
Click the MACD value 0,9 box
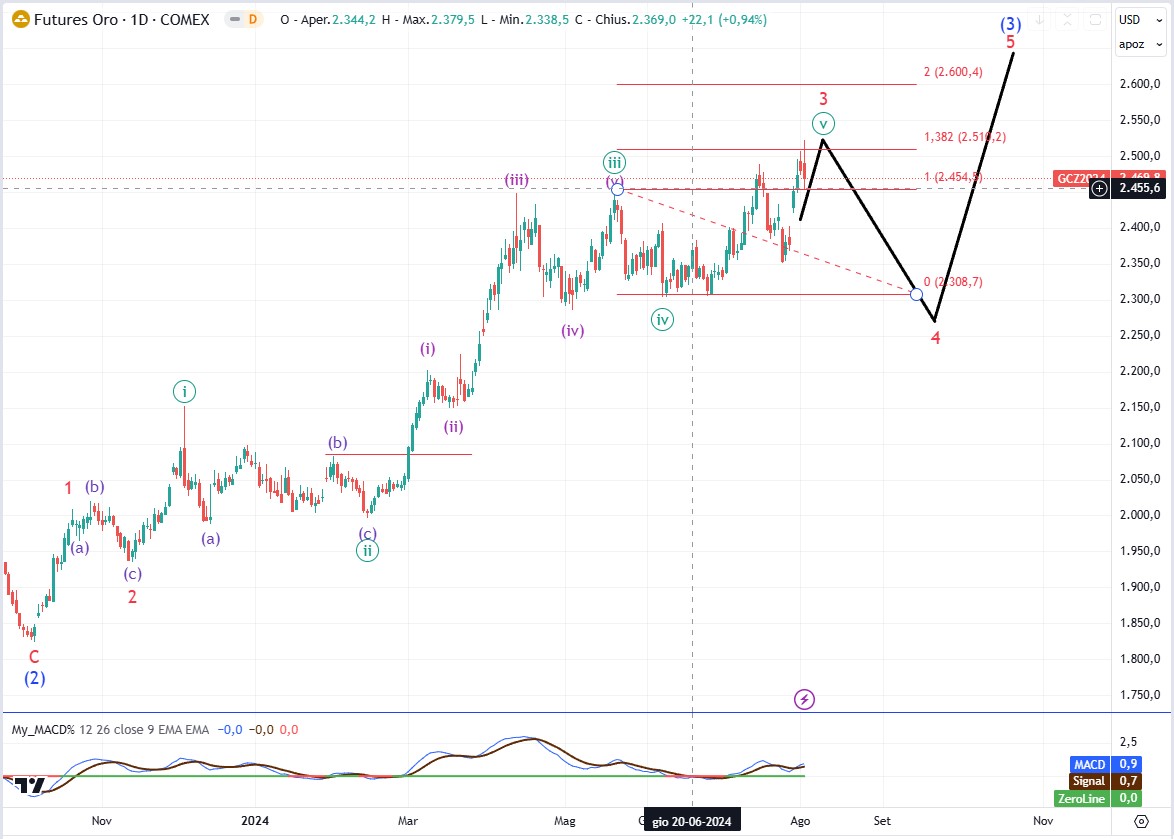point(1128,764)
